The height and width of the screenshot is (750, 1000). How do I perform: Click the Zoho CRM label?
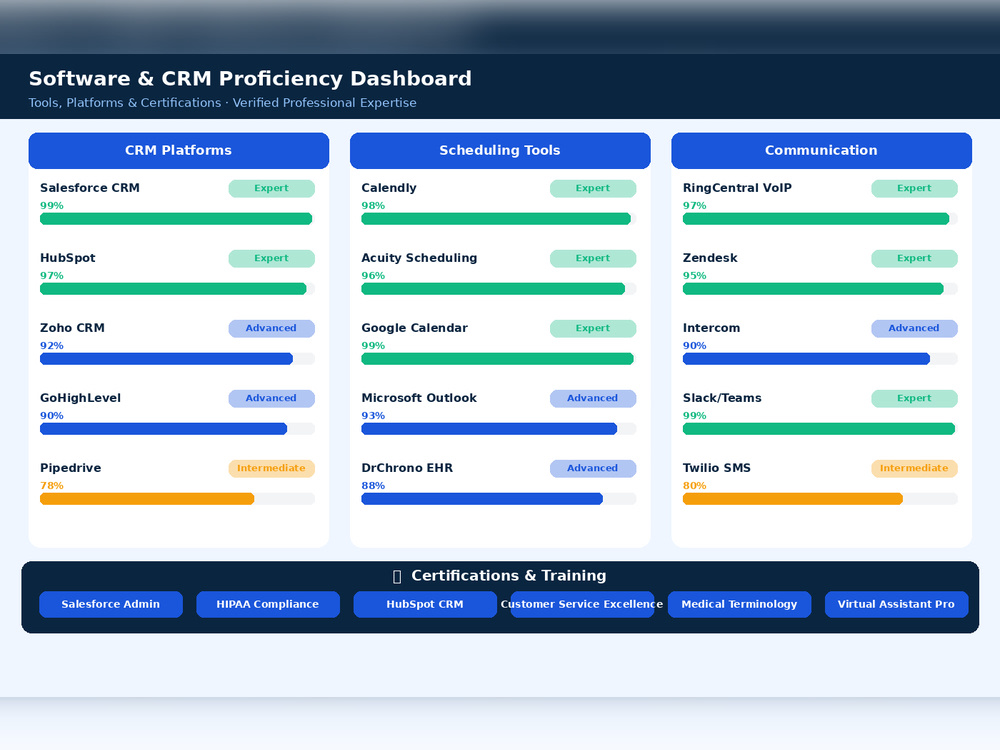[72, 328]
